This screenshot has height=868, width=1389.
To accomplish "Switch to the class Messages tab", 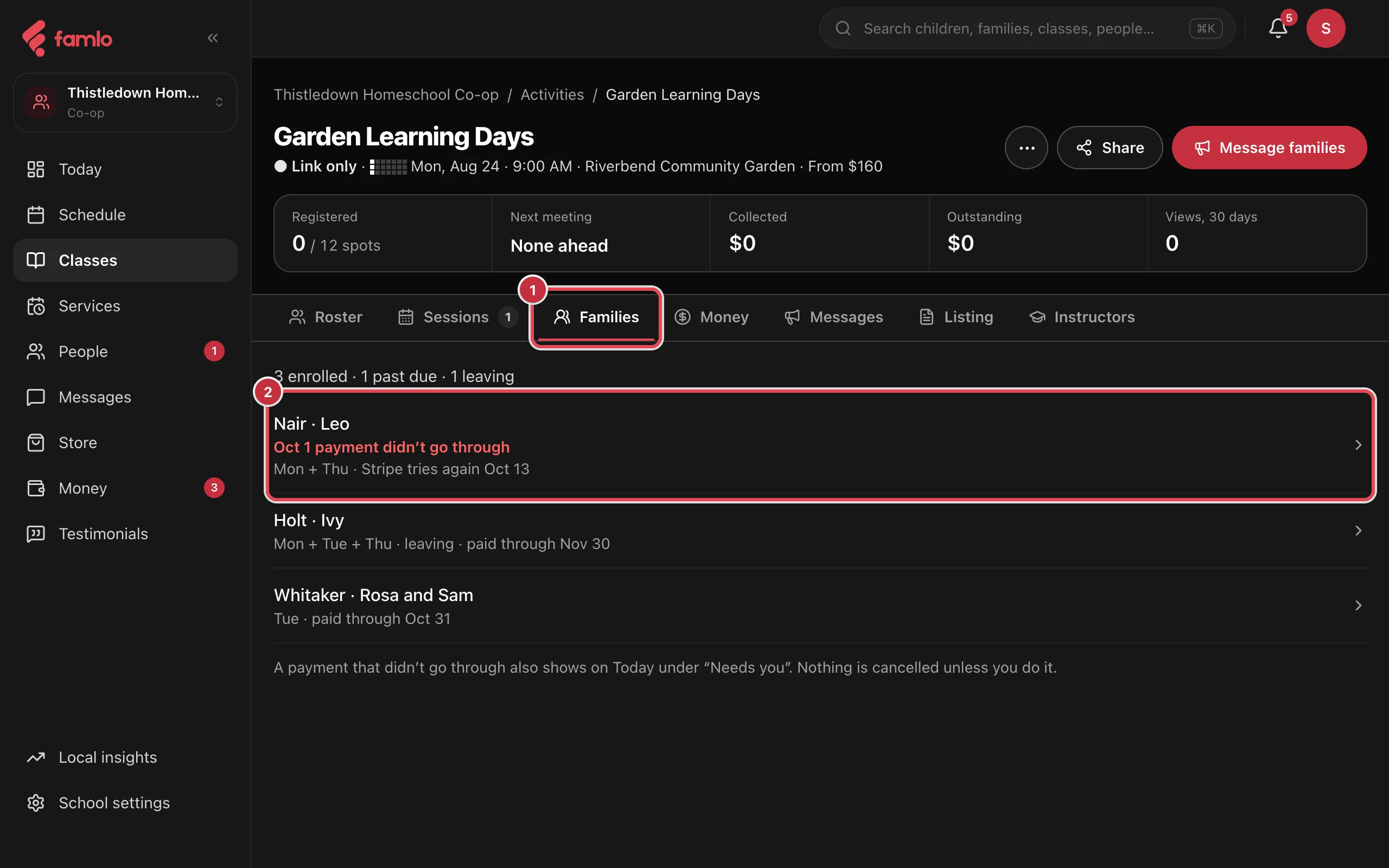I will [833, 317].
